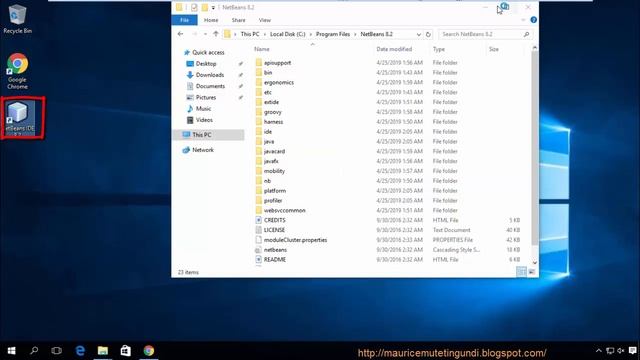Click the network icon in system tray
640x360 pixels.
[x=610, y=351]
